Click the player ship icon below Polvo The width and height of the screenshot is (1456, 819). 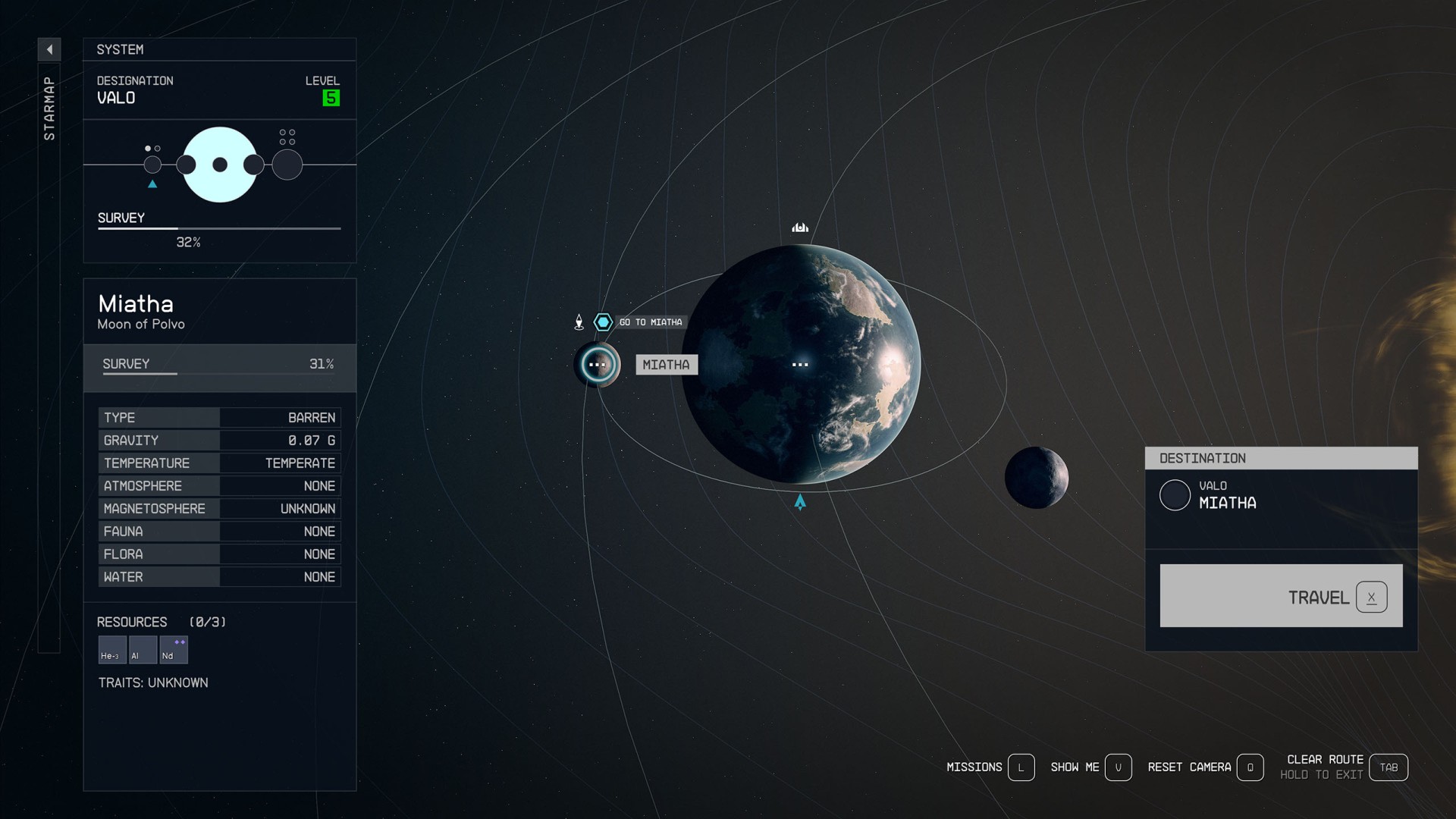800,502
